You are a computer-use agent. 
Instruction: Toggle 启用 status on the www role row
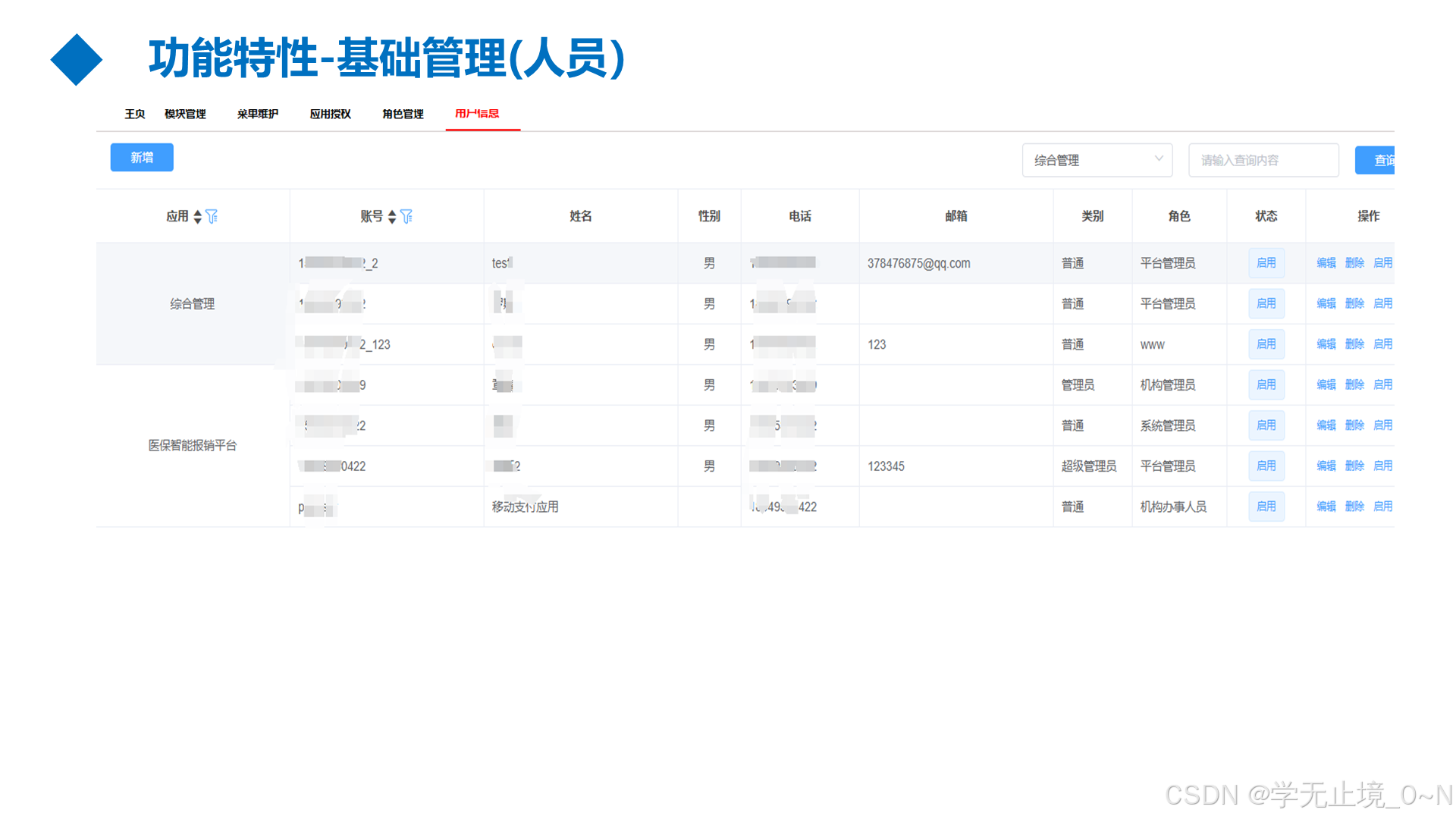coord(1266,344)
